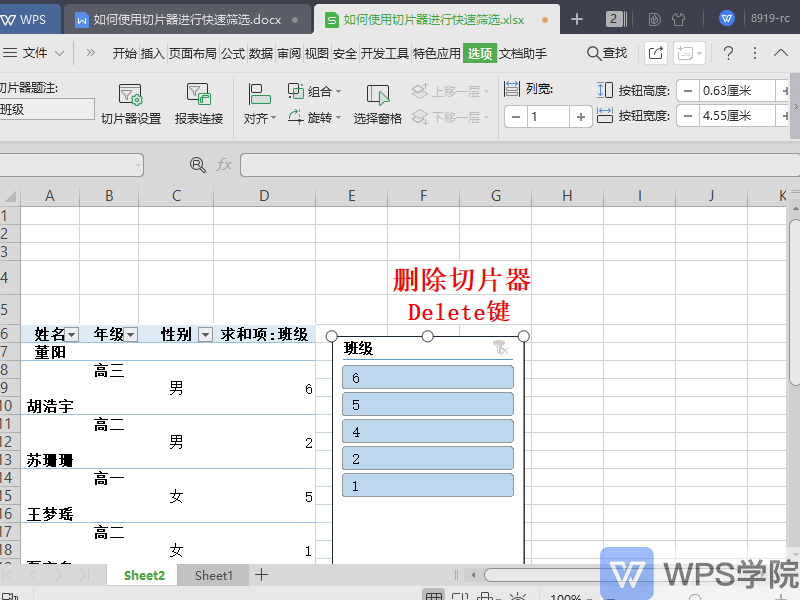Decrease the button height (按钮高度) value
Screen dimensions: 800x600
pyautogui.click(x=688, y=91)
